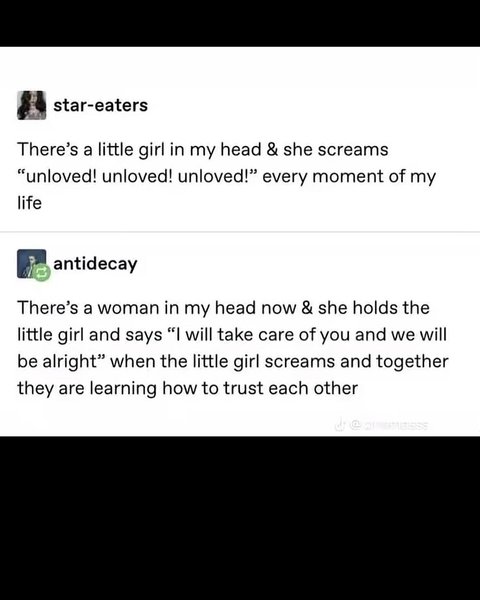Select the line starting "There's a little girl"
Image resolution: width=480 pixels, height=600 pixels.
[x=202, y=150]
